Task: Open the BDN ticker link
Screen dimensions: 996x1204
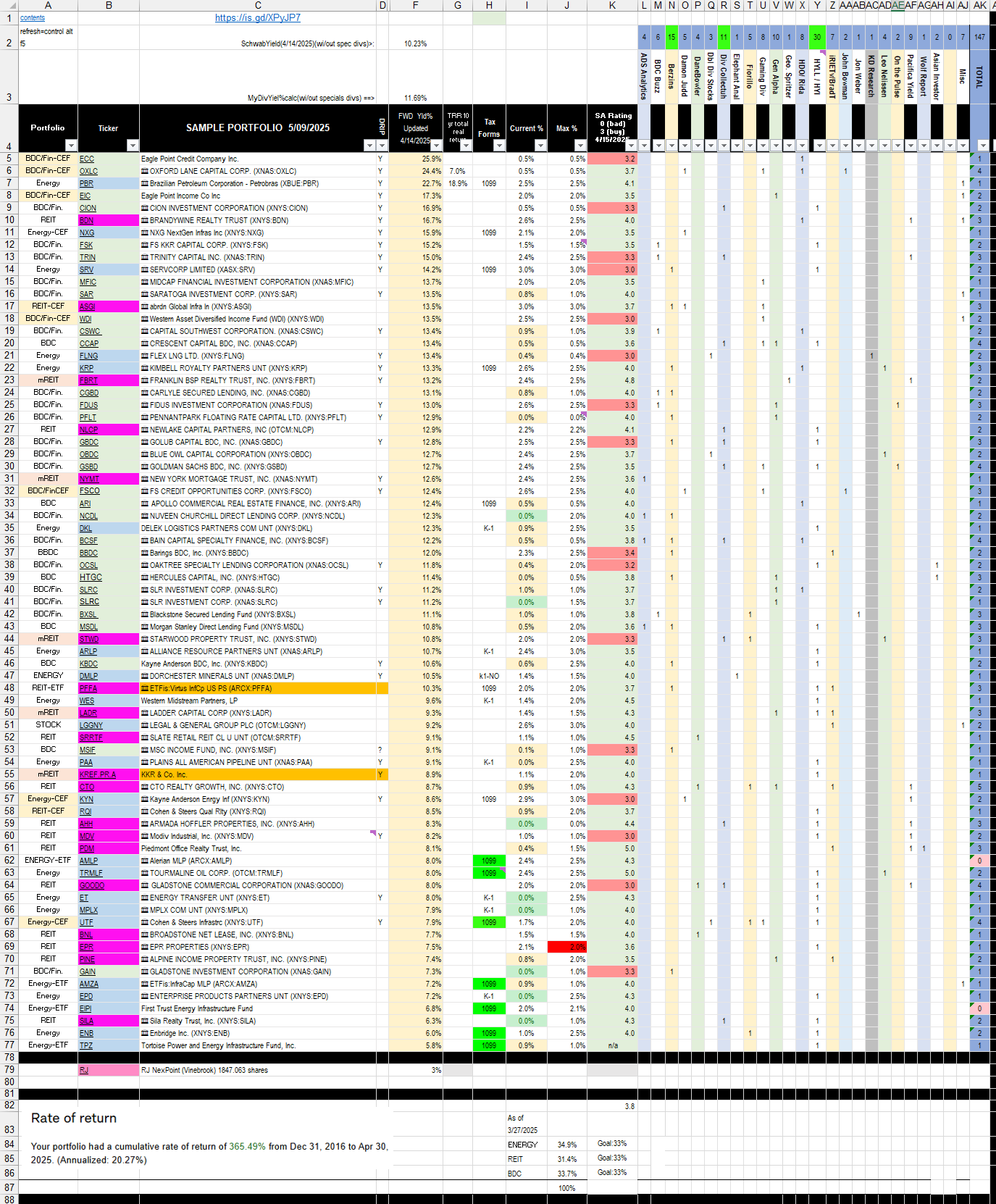Action: click(87, 220)
